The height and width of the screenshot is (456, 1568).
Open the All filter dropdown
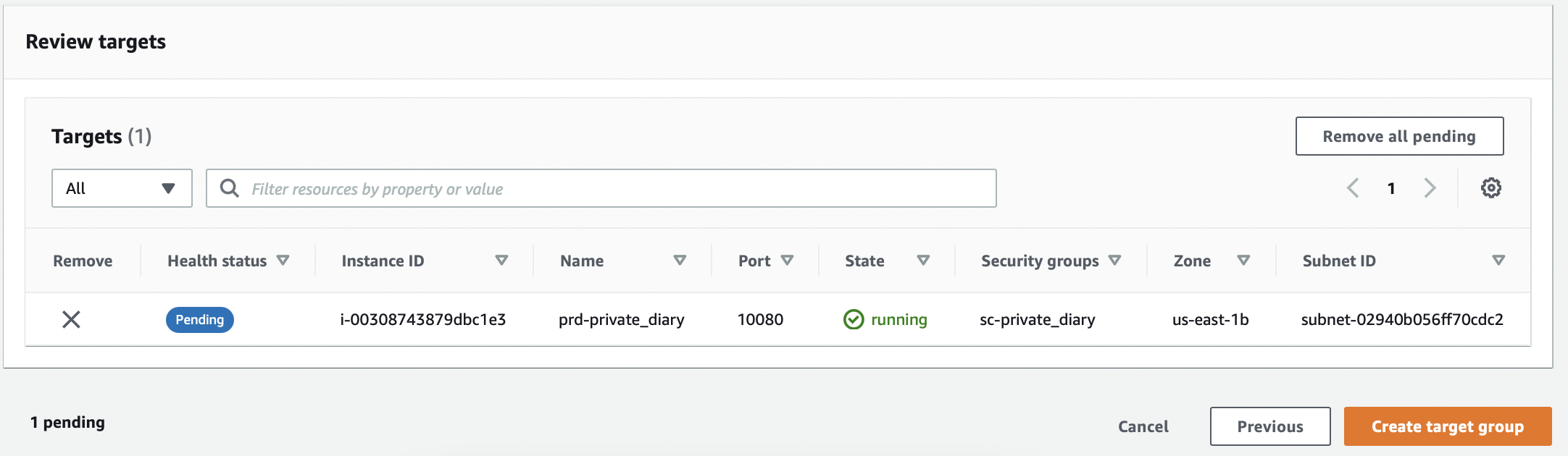122,188
